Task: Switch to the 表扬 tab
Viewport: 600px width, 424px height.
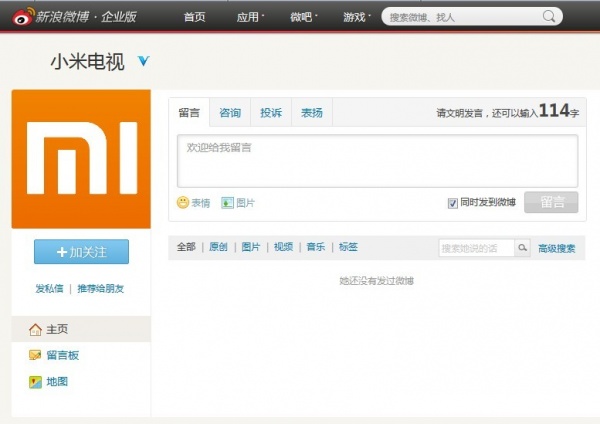Action: (x=312, y=113)
